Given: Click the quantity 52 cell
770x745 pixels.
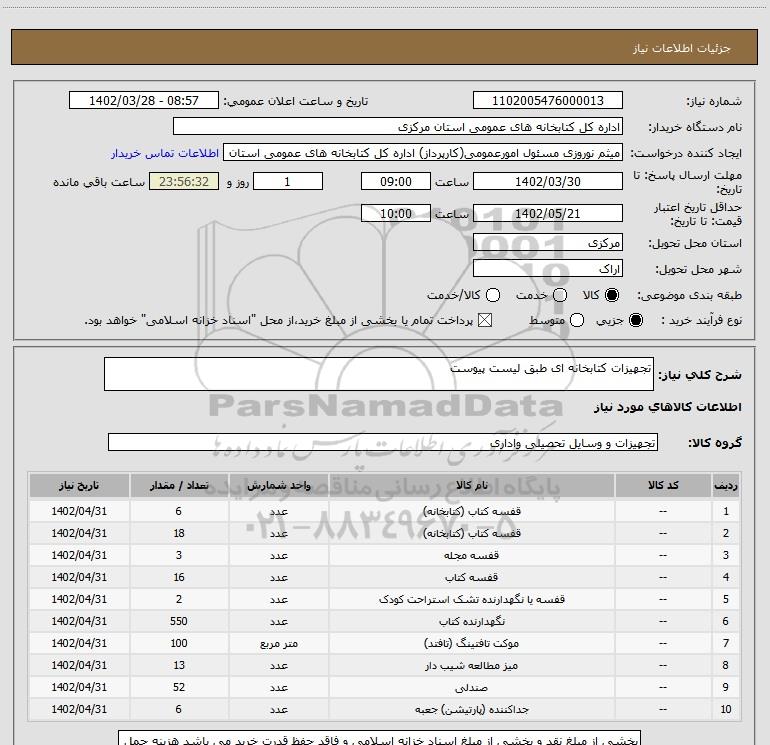Looking at the screenshot, I should pos(179,688).
